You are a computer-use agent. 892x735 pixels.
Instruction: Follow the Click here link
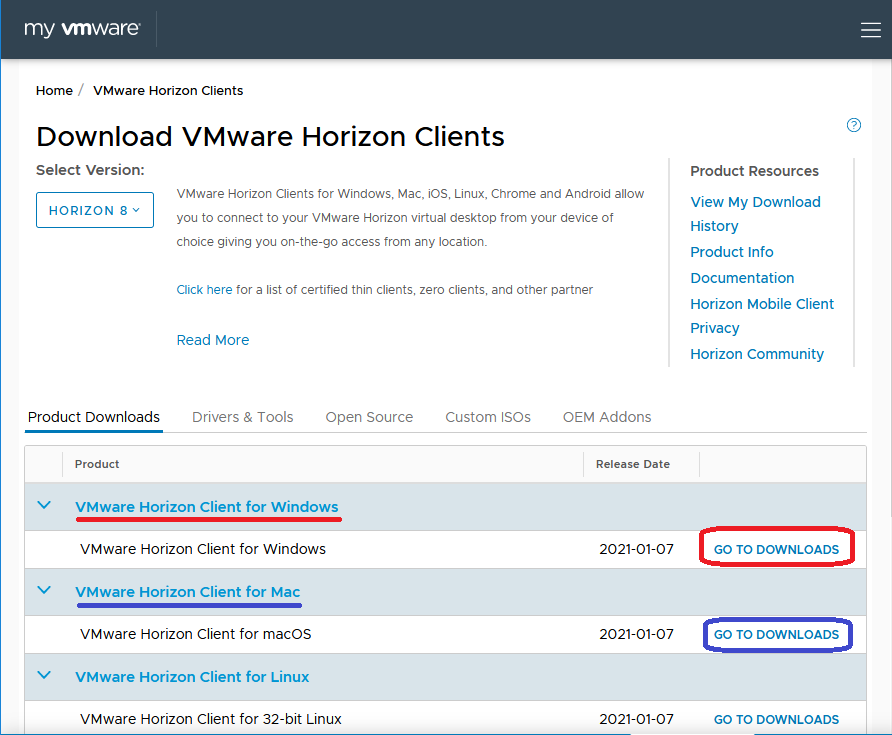point(204,290)
